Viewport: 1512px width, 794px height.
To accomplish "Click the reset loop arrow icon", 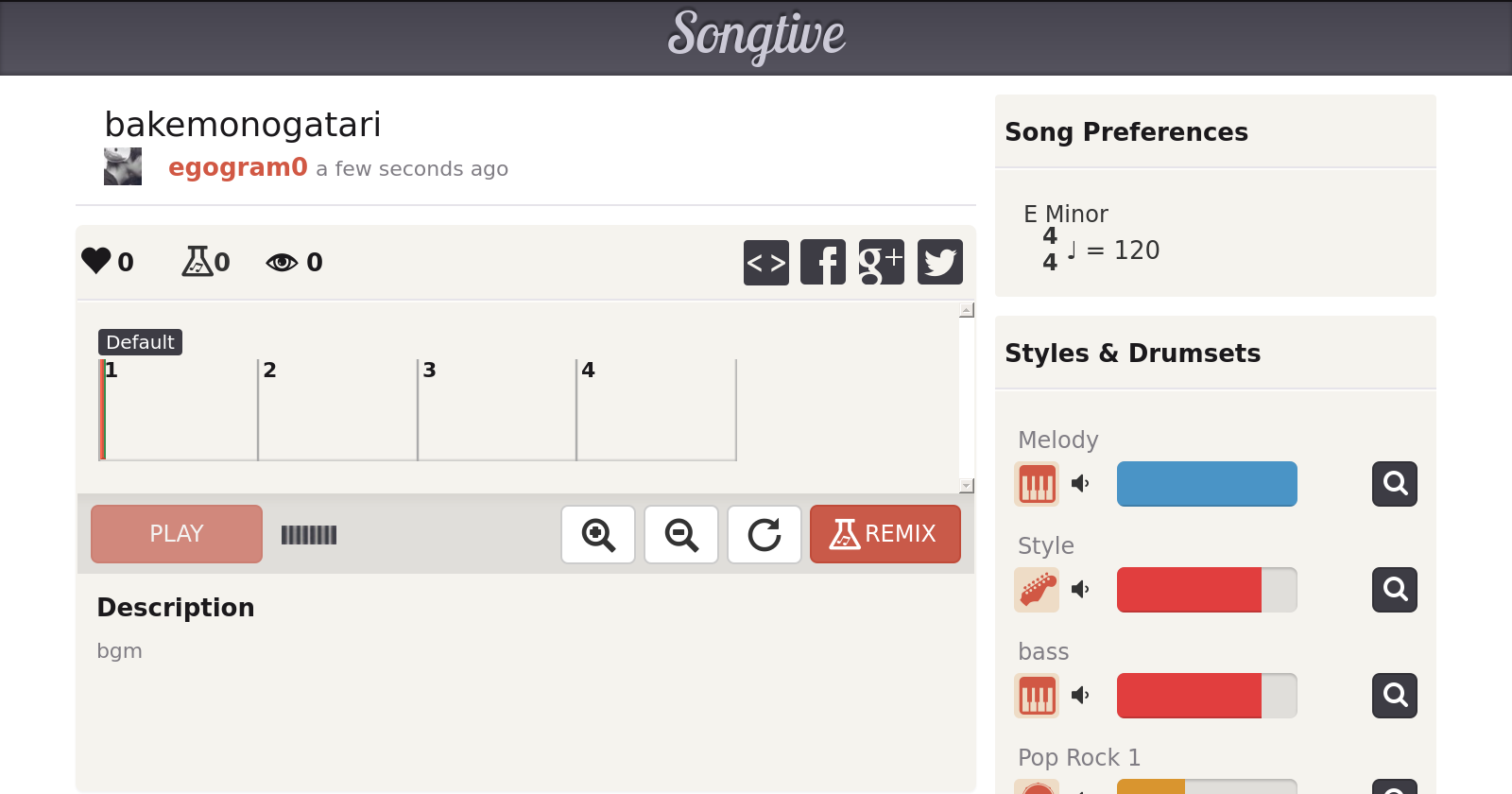I will point(765,535).
